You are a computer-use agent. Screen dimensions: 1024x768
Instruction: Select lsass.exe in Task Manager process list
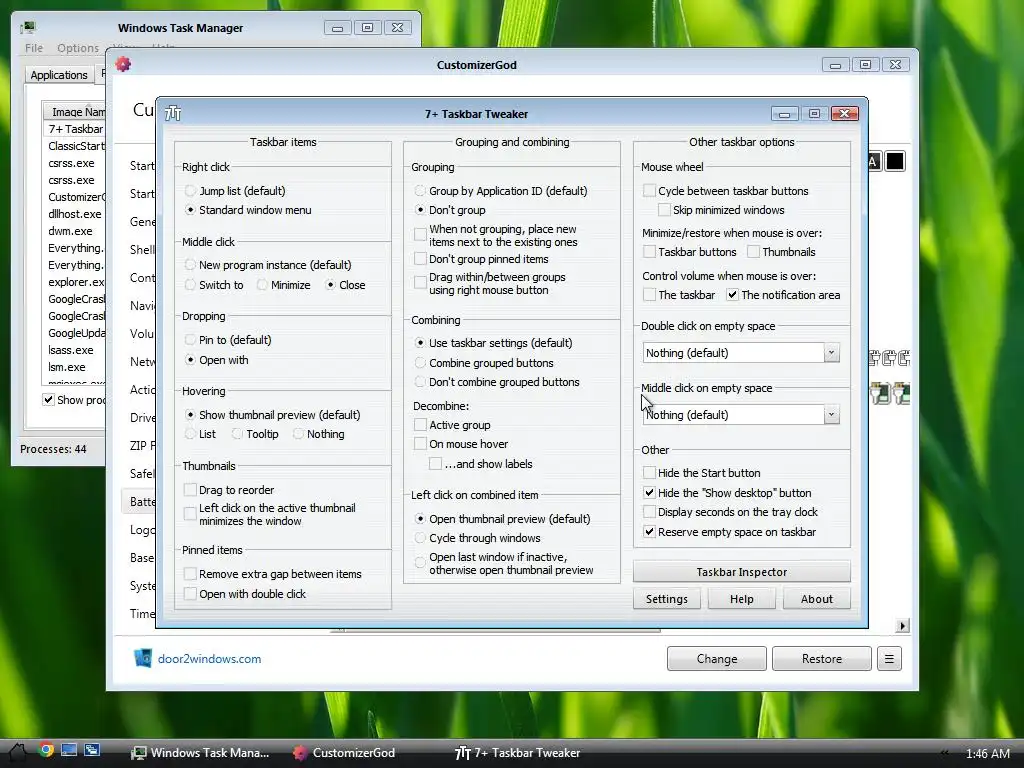click(69, 349)
